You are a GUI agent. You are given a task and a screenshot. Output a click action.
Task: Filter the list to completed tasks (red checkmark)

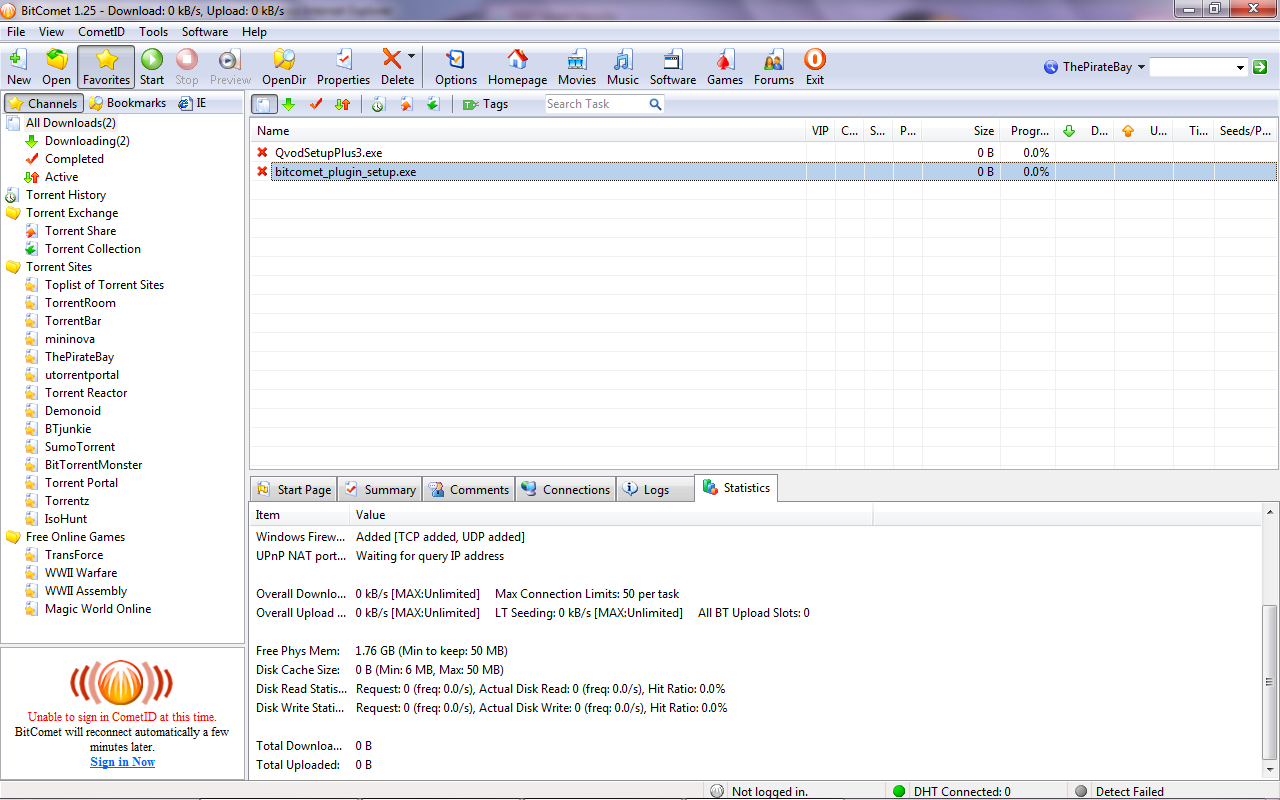pyautogui.click(x=316, y=104)
